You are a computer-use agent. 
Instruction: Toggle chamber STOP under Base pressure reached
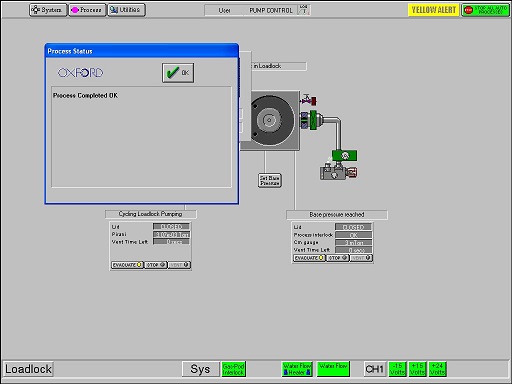pos(337,258)
